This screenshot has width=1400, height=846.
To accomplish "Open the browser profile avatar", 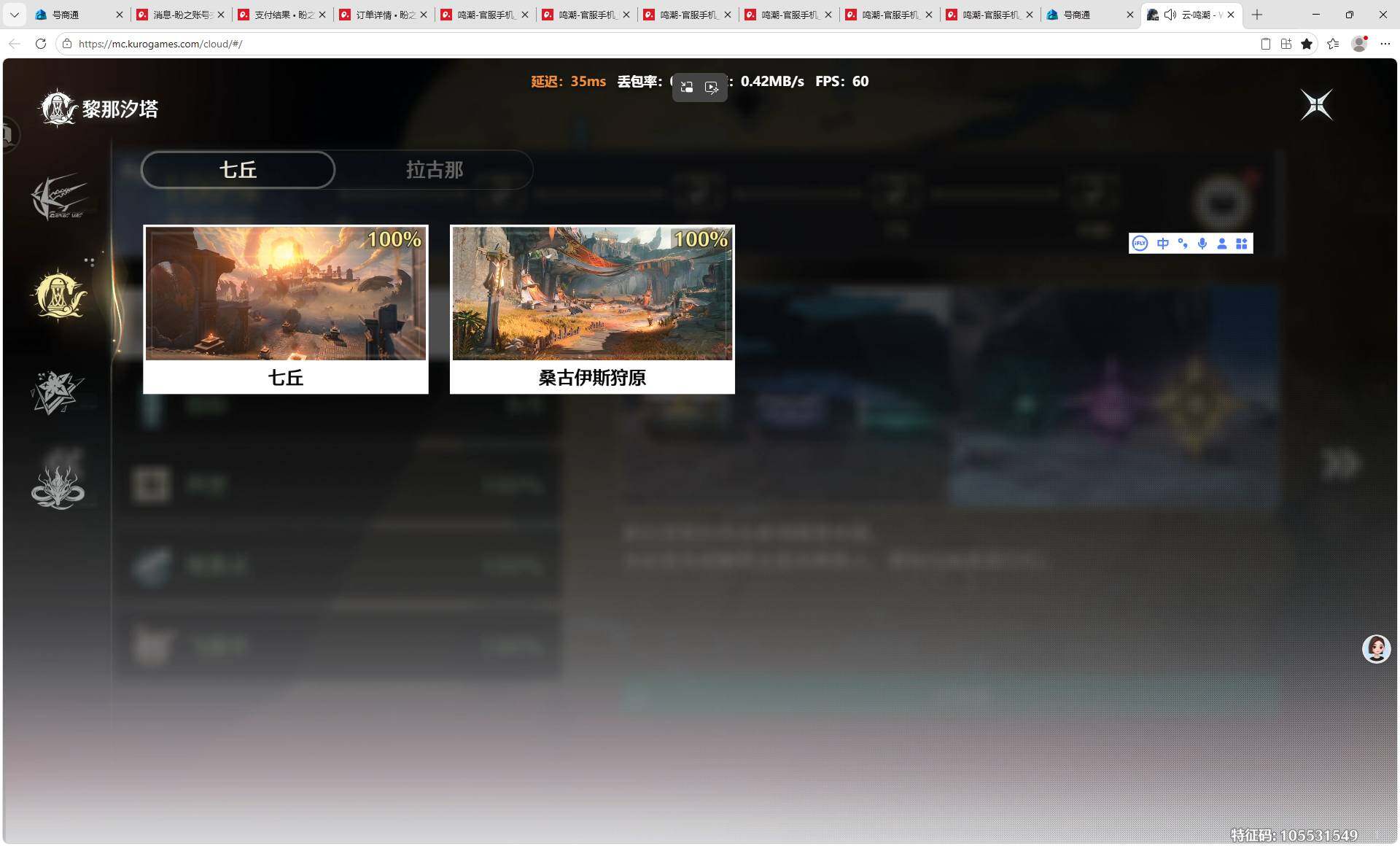I will pos(1360,44).
